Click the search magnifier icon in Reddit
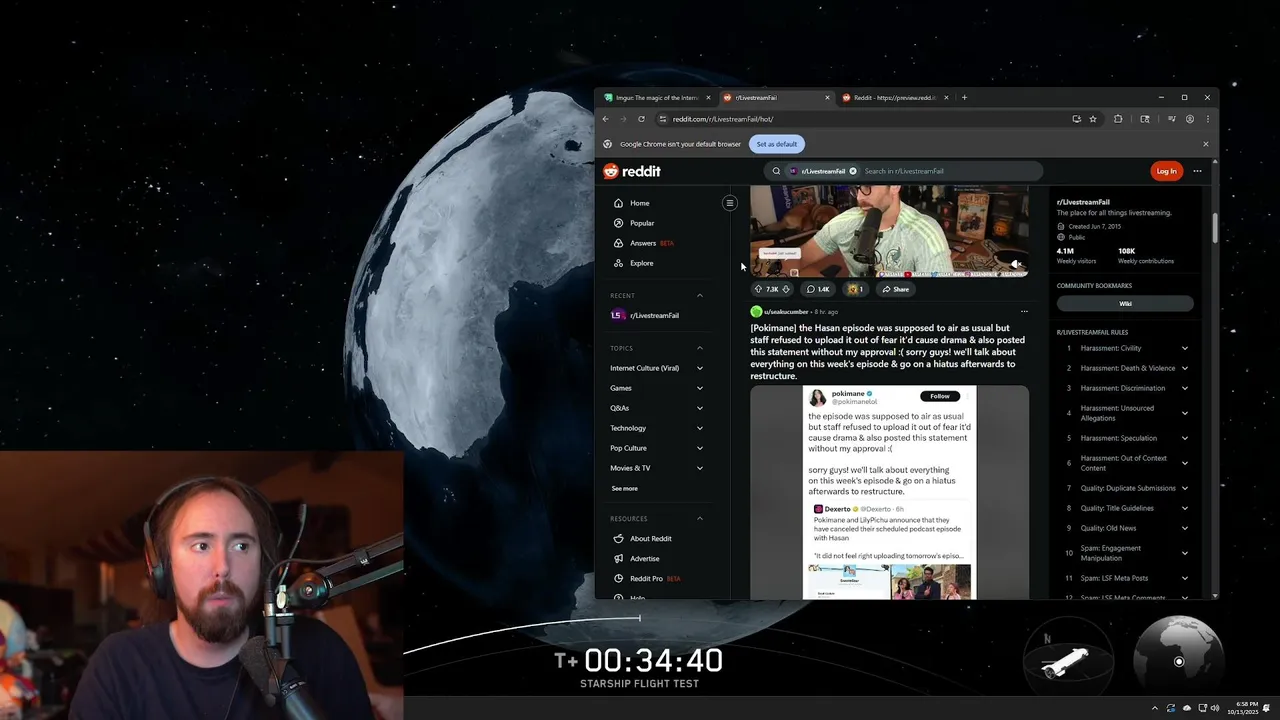Viewport: 1280px width, 720px height. [776, 171]
